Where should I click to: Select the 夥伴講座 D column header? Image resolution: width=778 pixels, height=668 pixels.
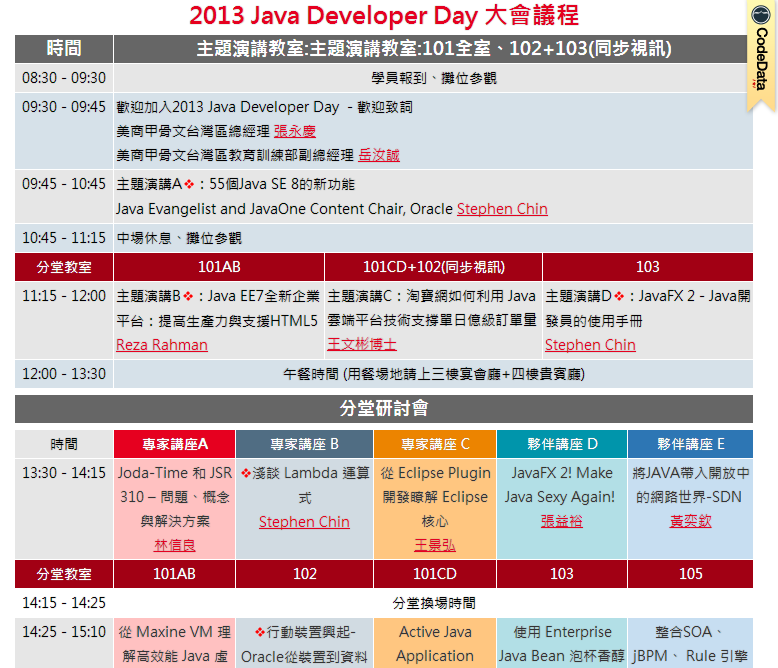(562, 444)
